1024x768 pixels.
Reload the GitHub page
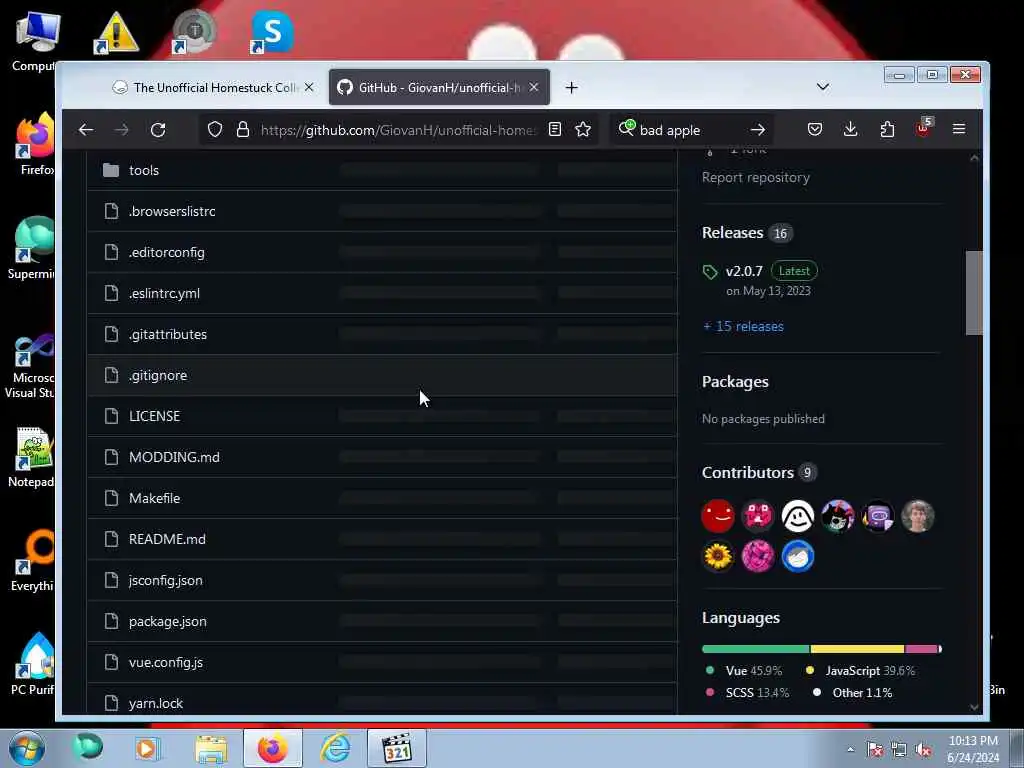coord(158,130)
